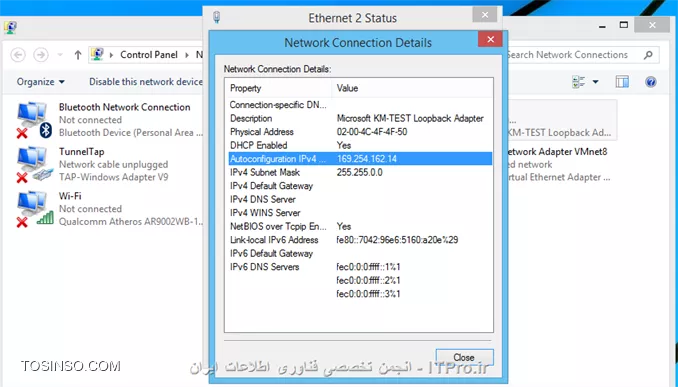Click the Back arrow in Network Connections
This screenshot has height=387, width=678.
tap(18, 55)
